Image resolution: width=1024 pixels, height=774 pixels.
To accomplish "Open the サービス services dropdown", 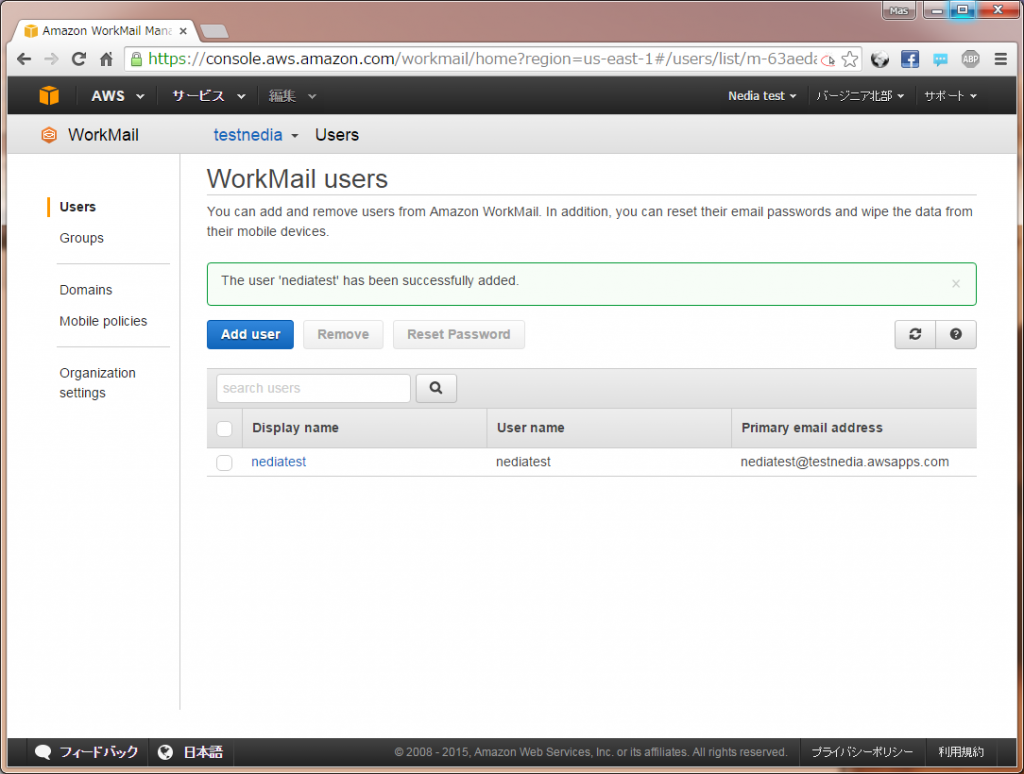I will [208, 95].
